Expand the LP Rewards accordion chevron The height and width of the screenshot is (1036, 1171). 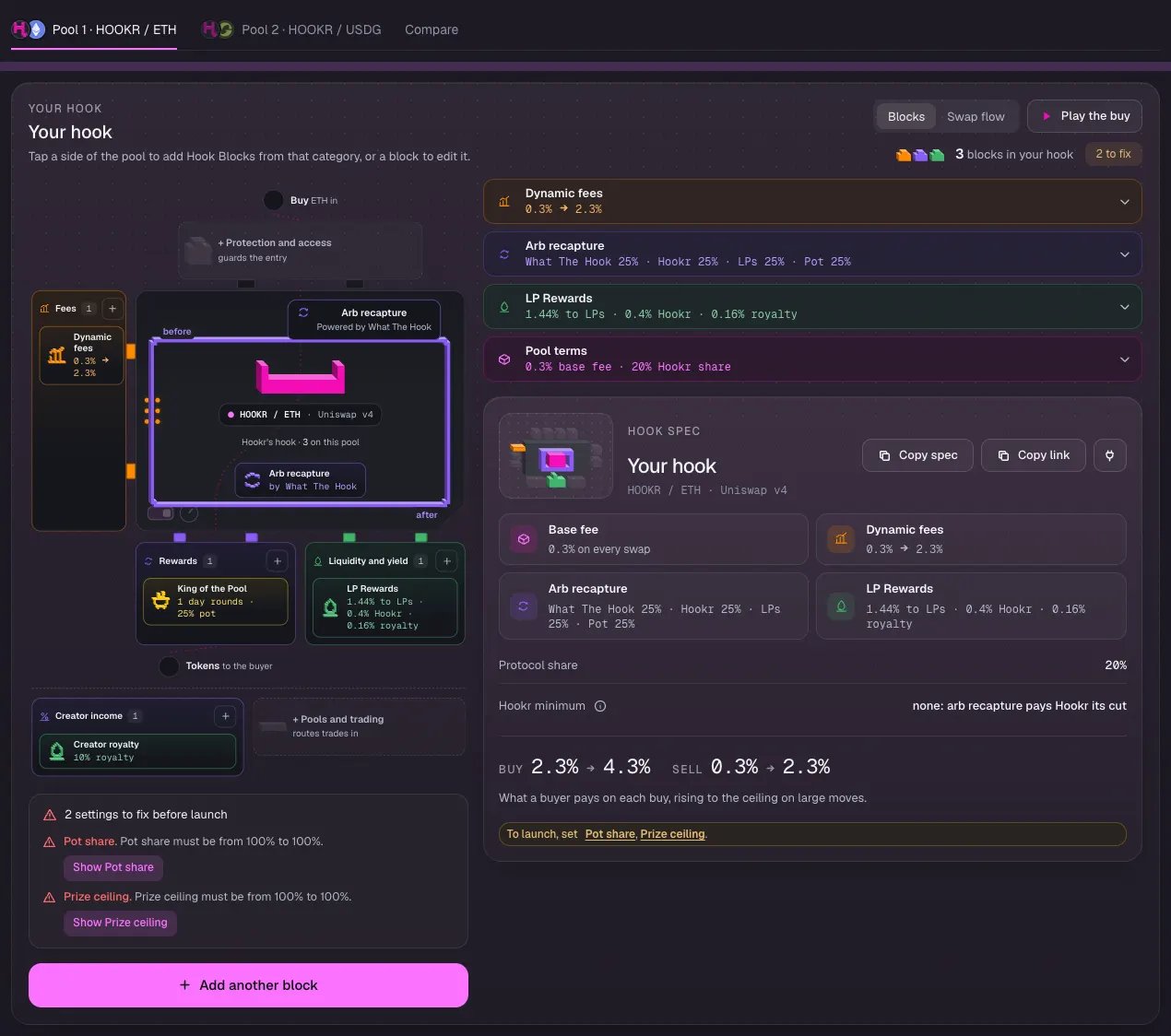(x=1125, y=307)
